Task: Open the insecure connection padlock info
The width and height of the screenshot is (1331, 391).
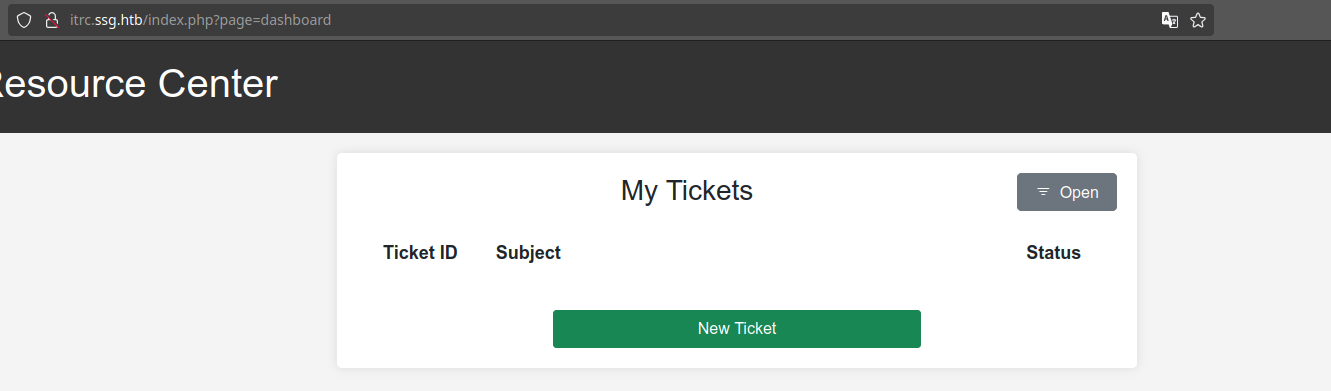Action: coord(52,20)
